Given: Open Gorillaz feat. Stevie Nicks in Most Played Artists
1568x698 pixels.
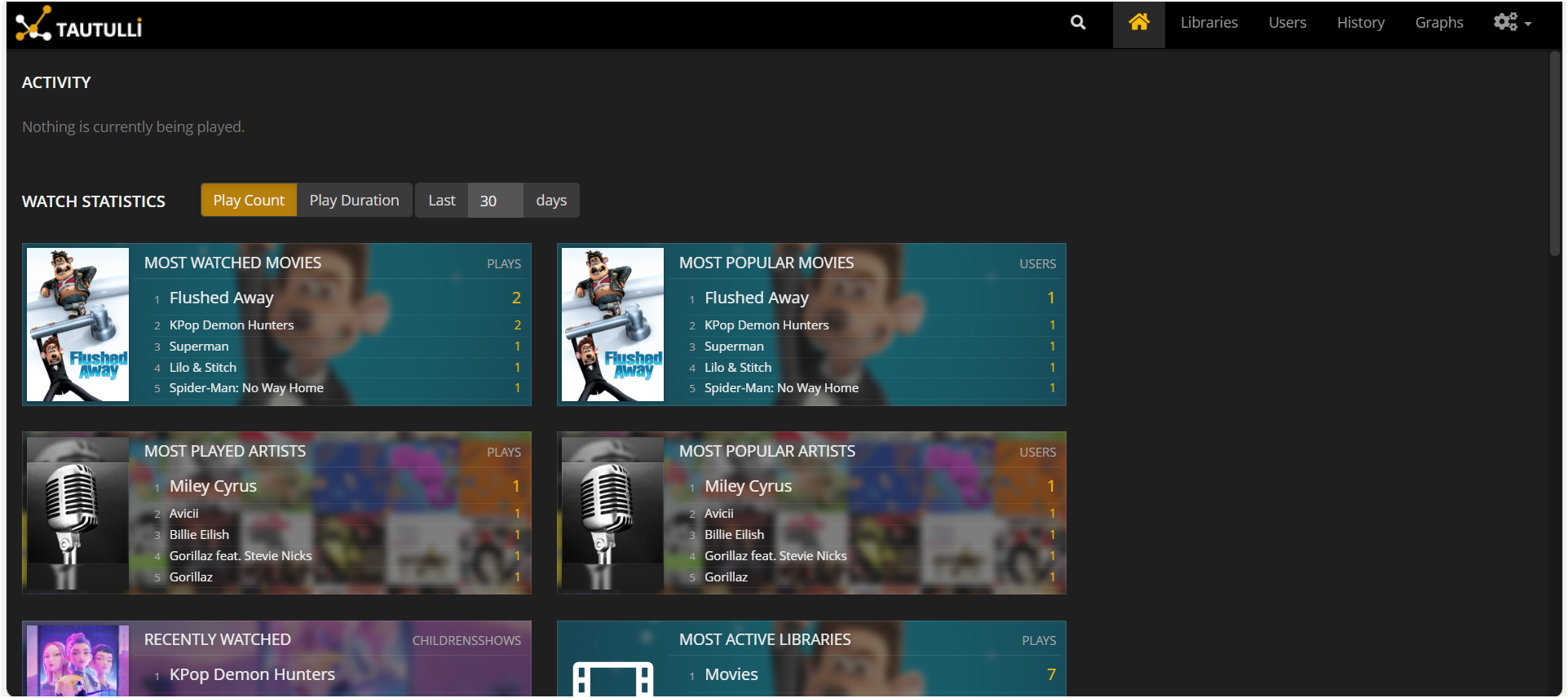Looking at the screenshot, I should [241, 556].
